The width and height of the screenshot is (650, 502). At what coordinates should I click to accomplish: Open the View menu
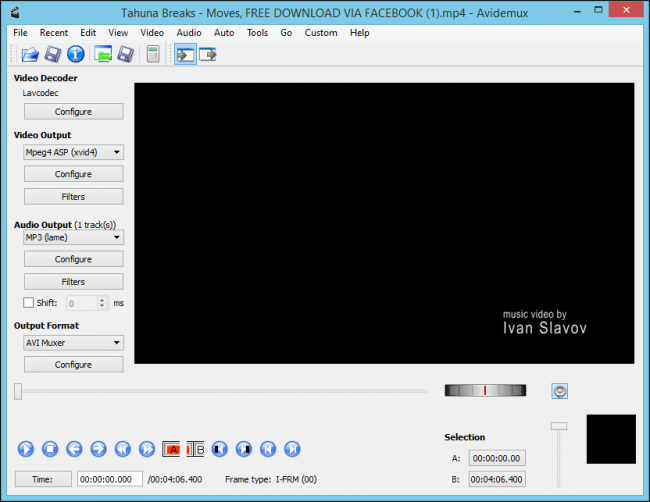pyautogui.click(x=118, y=33)
